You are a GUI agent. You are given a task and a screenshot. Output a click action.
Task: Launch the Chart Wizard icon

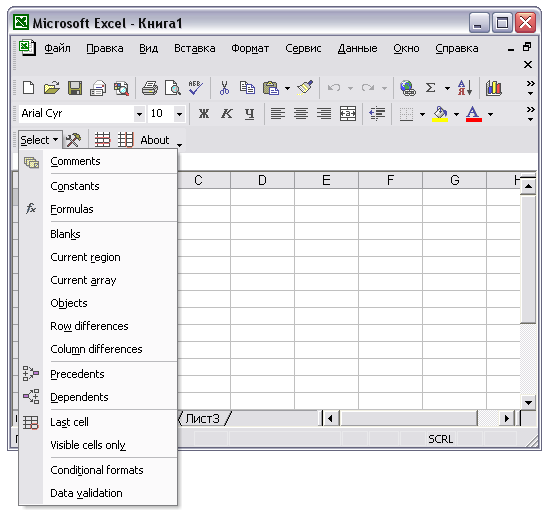click(x=493, y=88)
